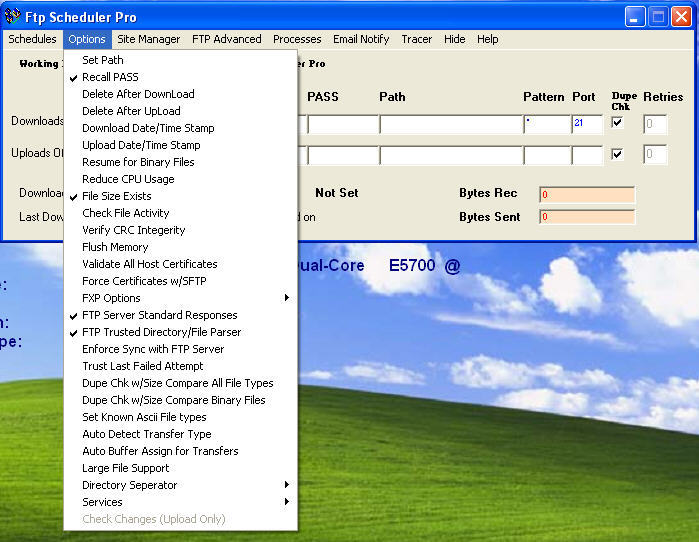Screen dimensions: 699x542
Task: Click Uploads row Retries field
Action: pyautogui.click(x=655, y=155)
